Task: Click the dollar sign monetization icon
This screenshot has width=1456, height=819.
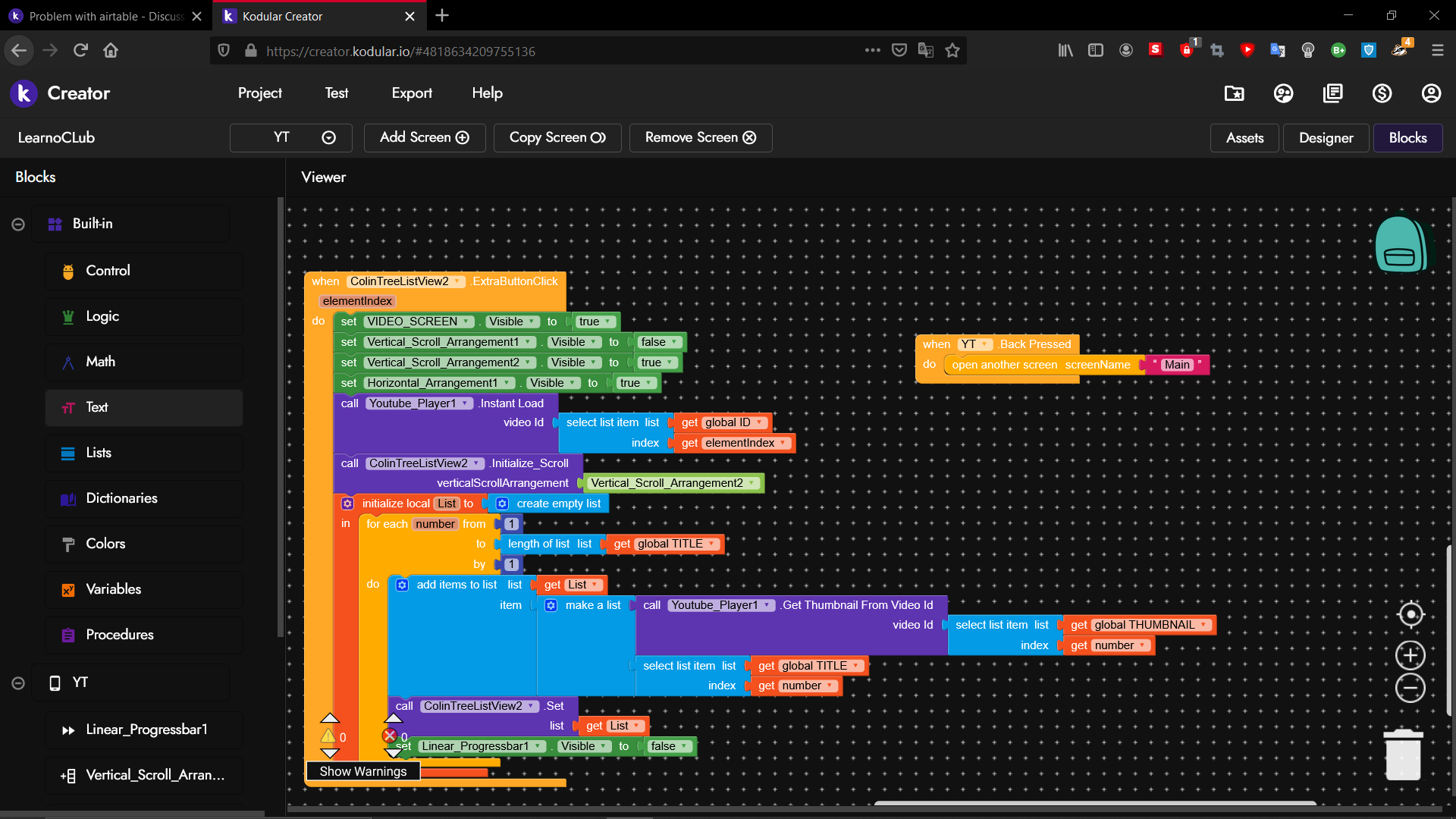Action: pyautogui.click(x=1382, y=93)
